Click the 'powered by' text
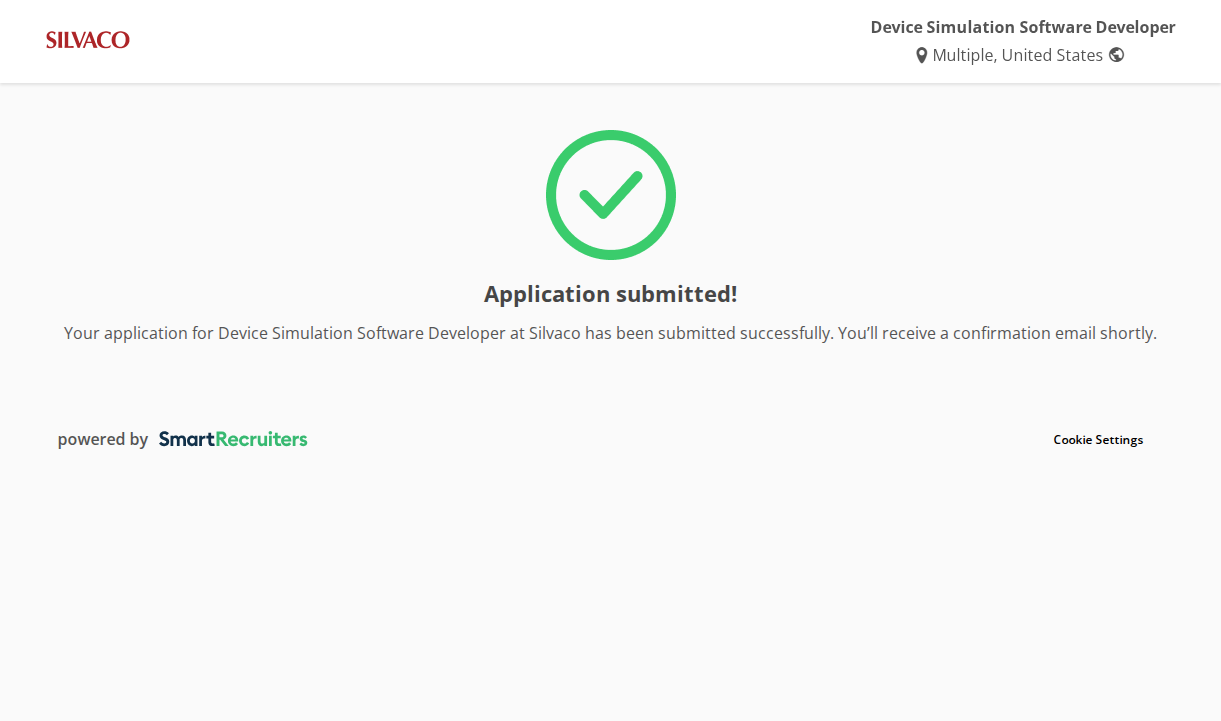Screen dimensions: 1221x721 point(103,439)
